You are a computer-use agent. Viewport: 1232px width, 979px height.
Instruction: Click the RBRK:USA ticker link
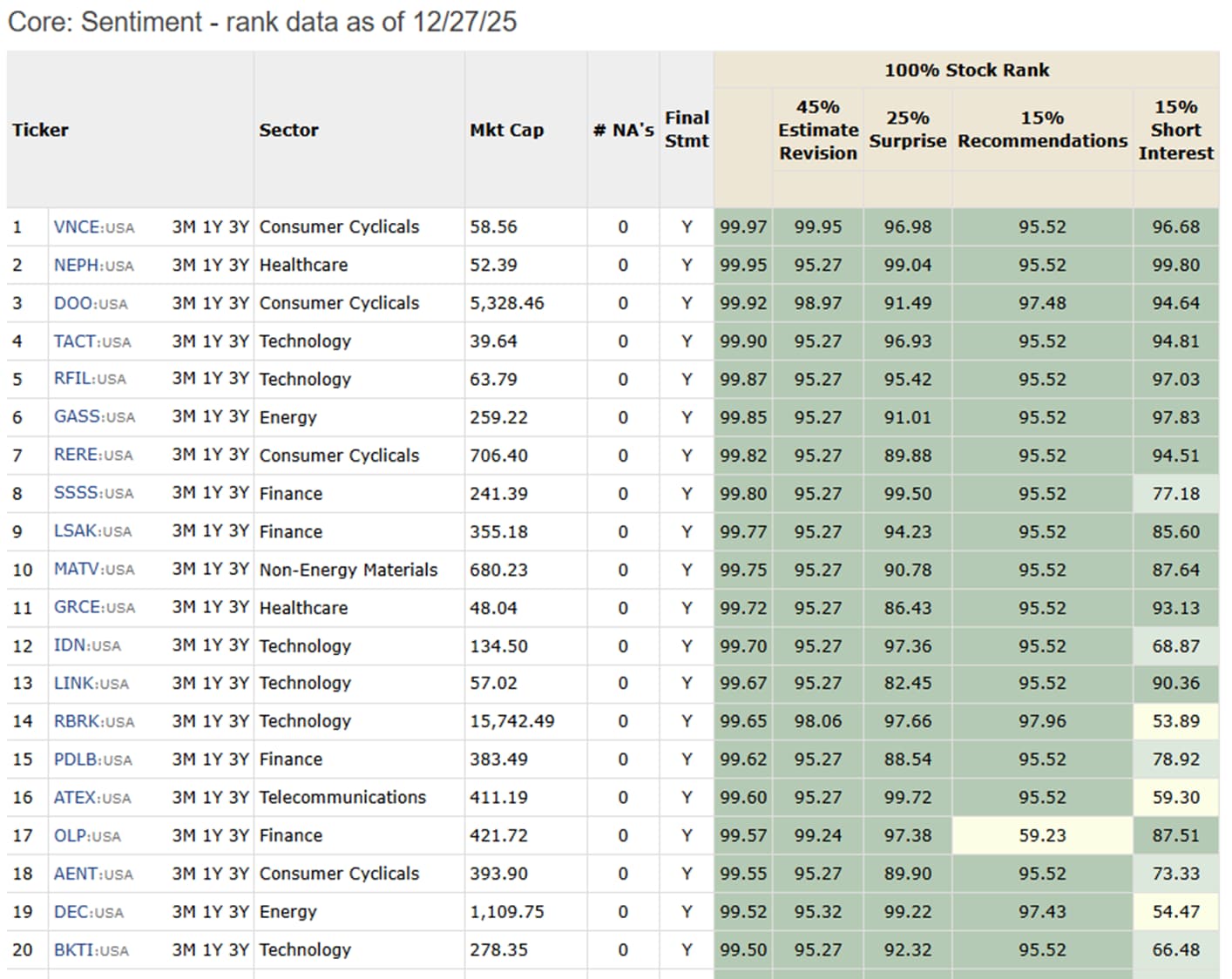[93, 722]
